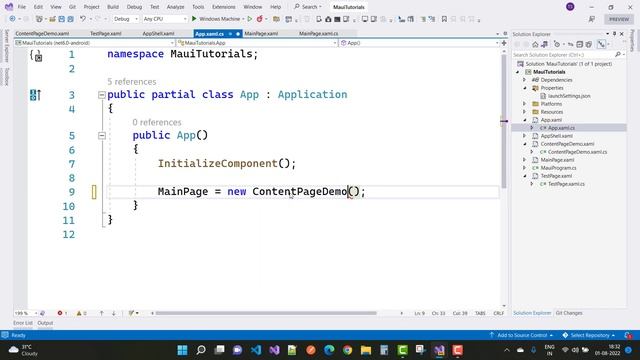Switch to MainPage.xaml tab
The width and height of the screenshot is (640, 360).
click(x=261, y=33)
